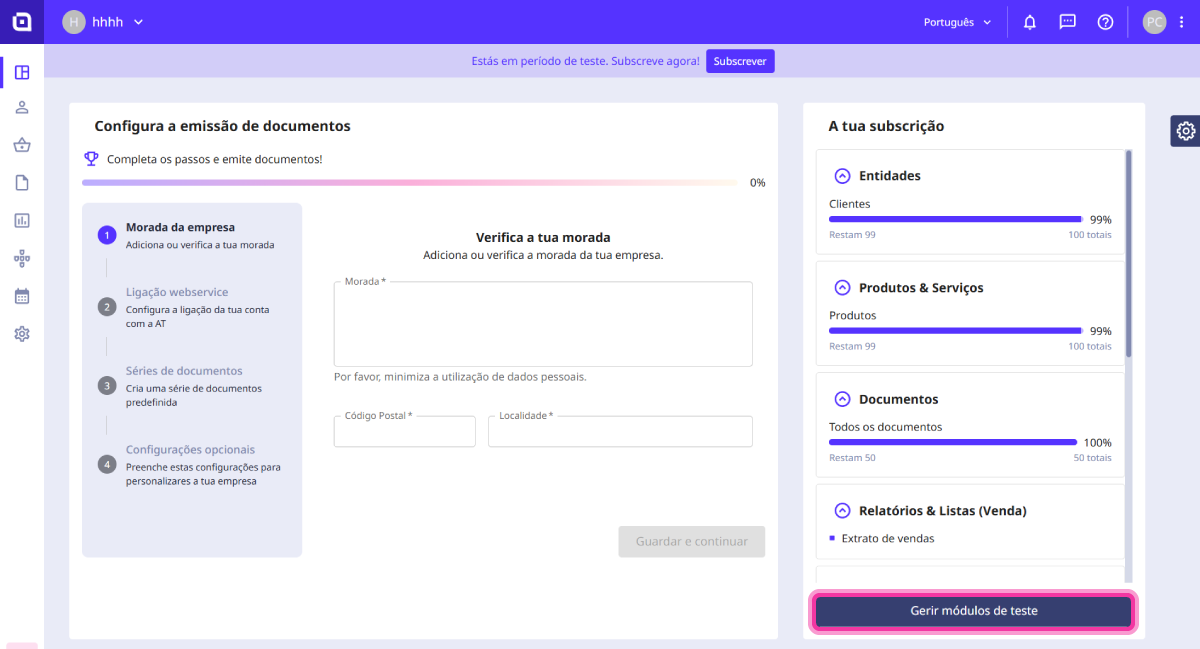The width and height of the screenshot is (1200, 649).
Task: Click the Subscrever button
Action: (740, 61)
